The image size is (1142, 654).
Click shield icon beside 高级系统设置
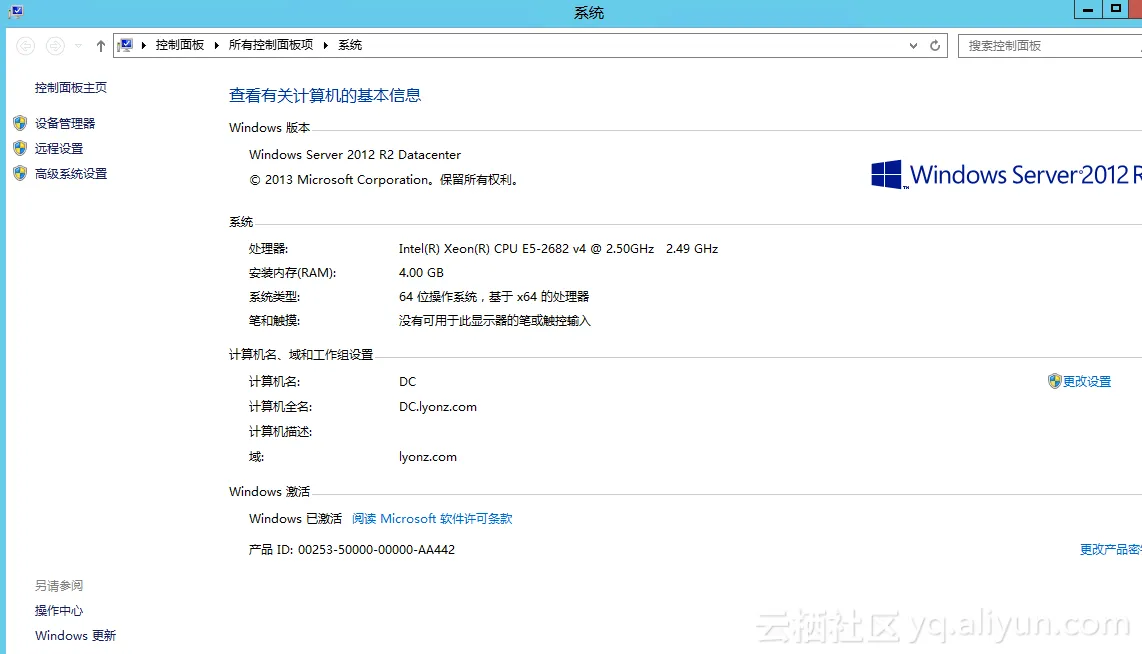click(x=20, y=173)
